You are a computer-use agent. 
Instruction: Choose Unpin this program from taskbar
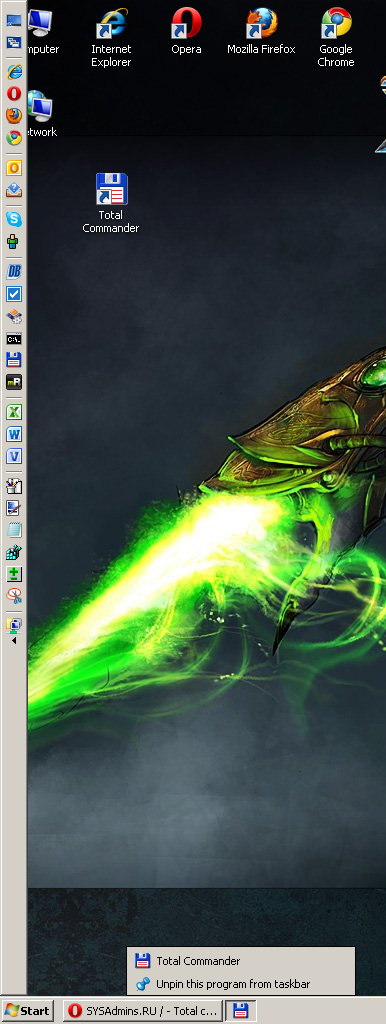tap(240, 984)
